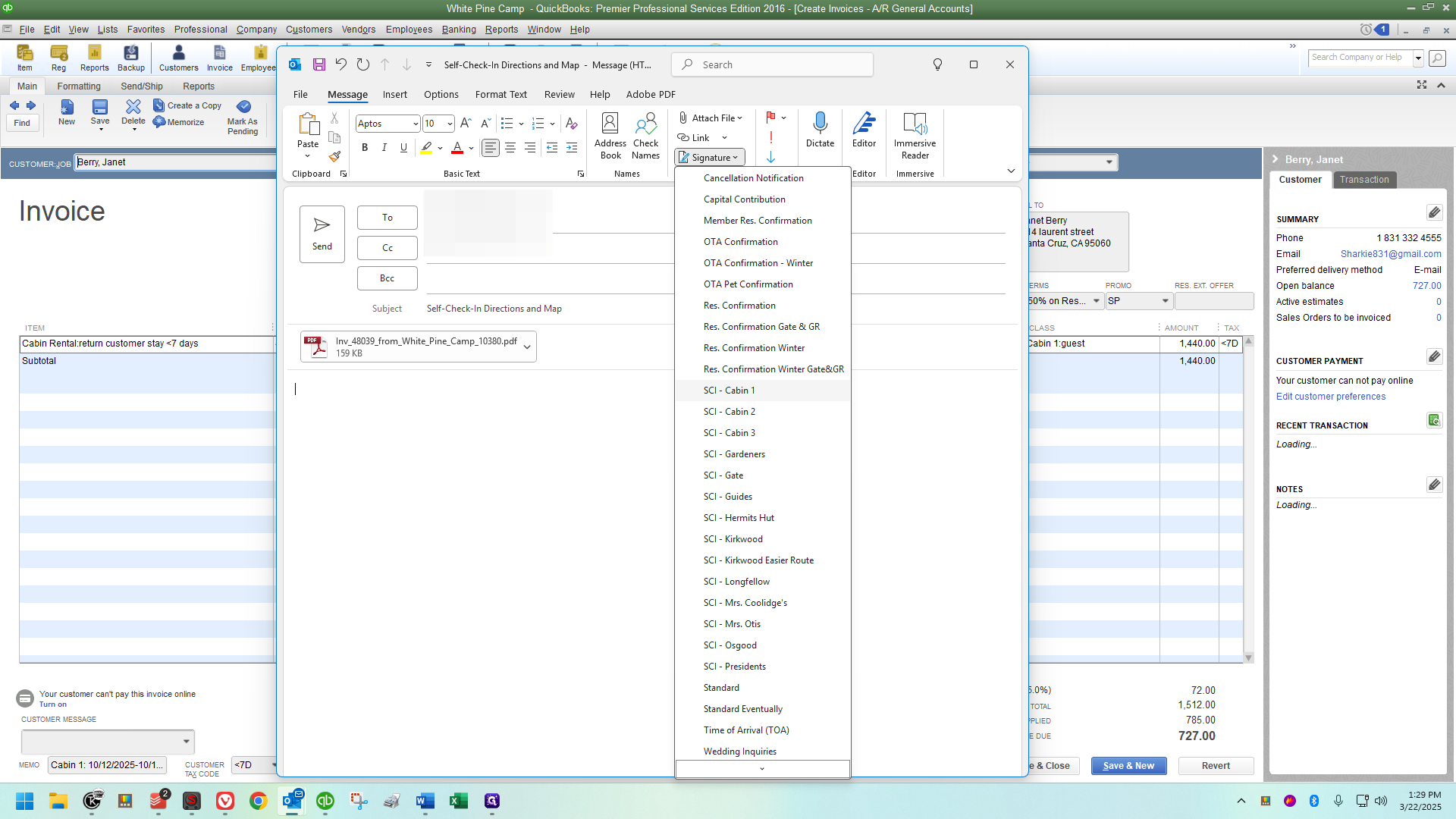Click the Format Painter brush icon

[334, 156]
